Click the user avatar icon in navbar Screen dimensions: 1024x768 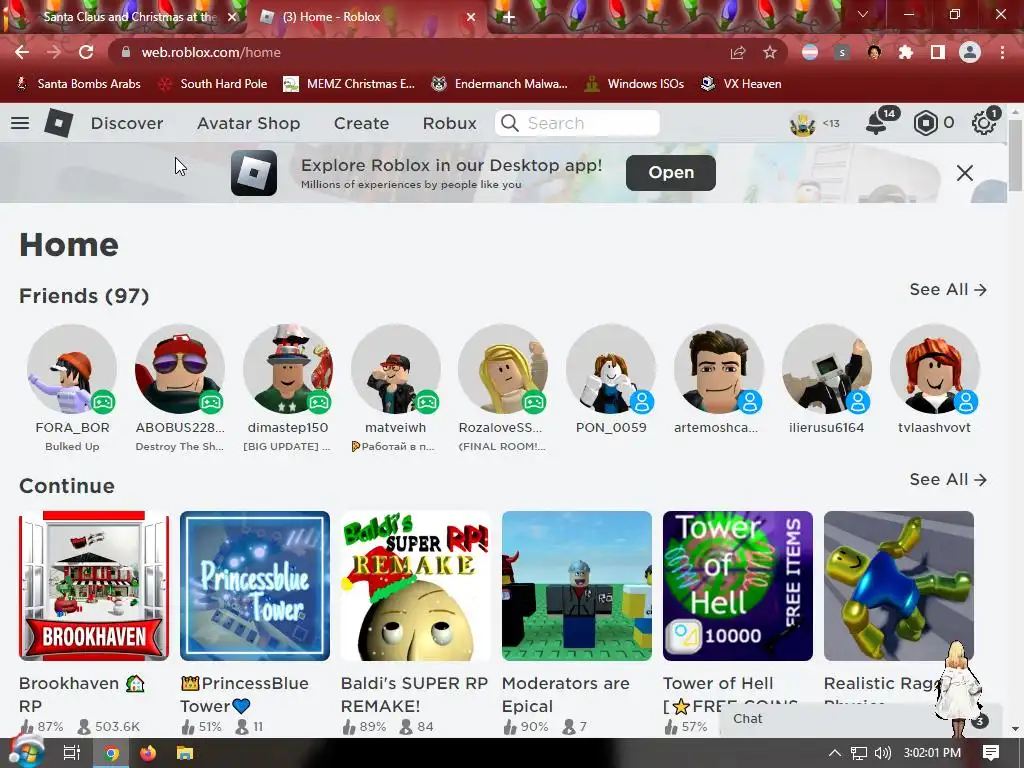[803, 123]
